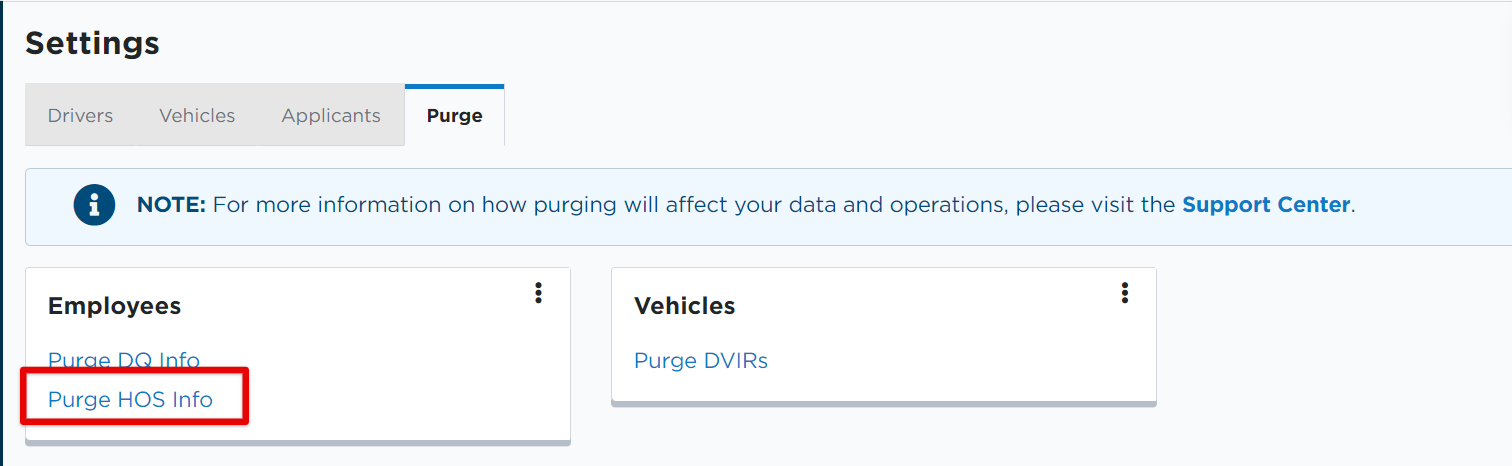The image size is (1512, 466).
Task: Switch to the Drivers tab
Action: pyautogui.click(x=80, y=115)
